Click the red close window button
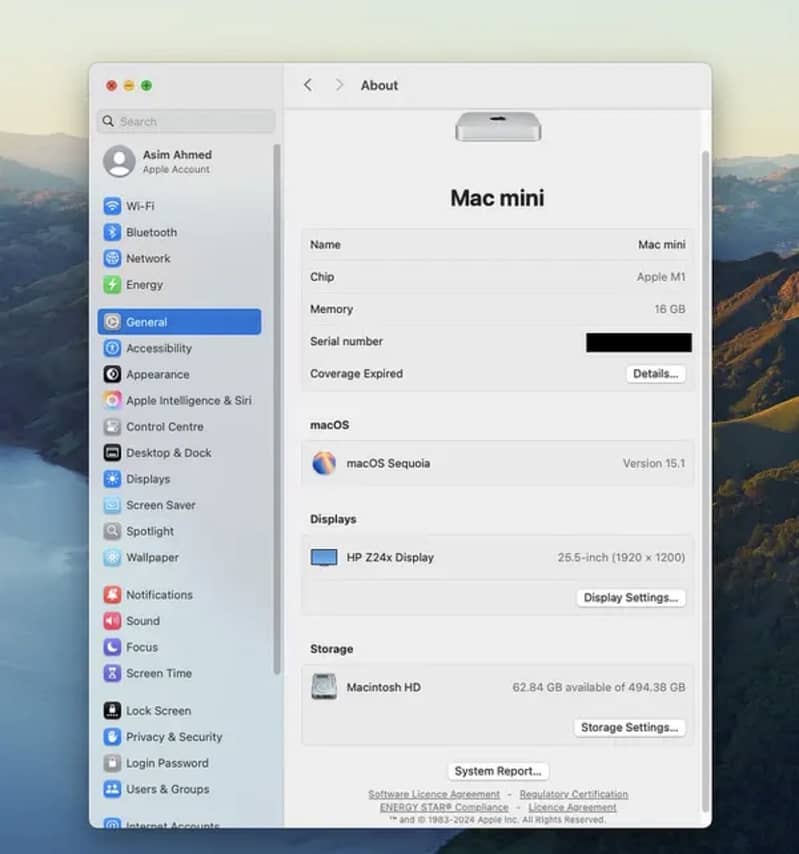 (x=112, y=86)
